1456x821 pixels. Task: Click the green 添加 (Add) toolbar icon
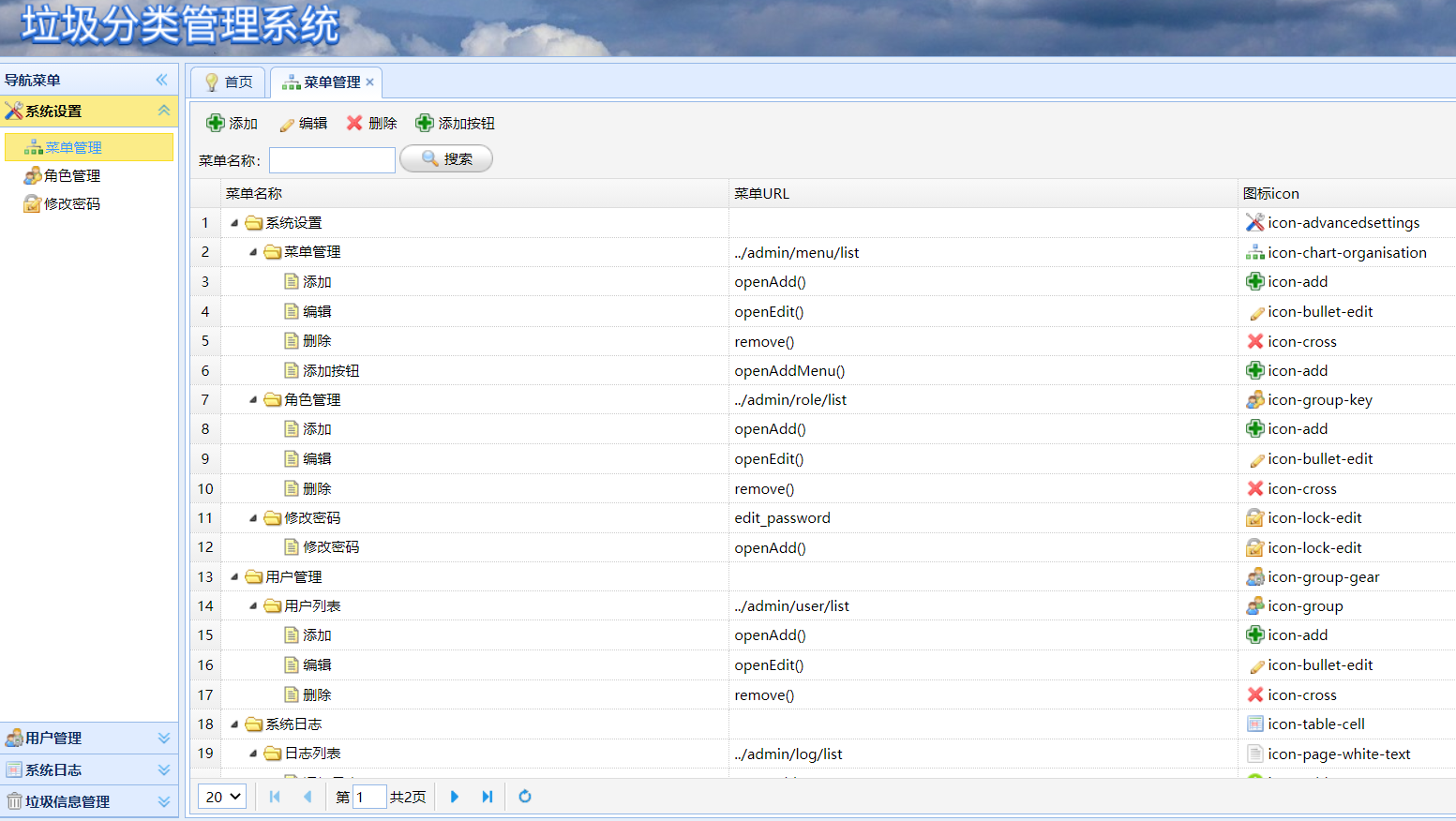pos(216,123)
